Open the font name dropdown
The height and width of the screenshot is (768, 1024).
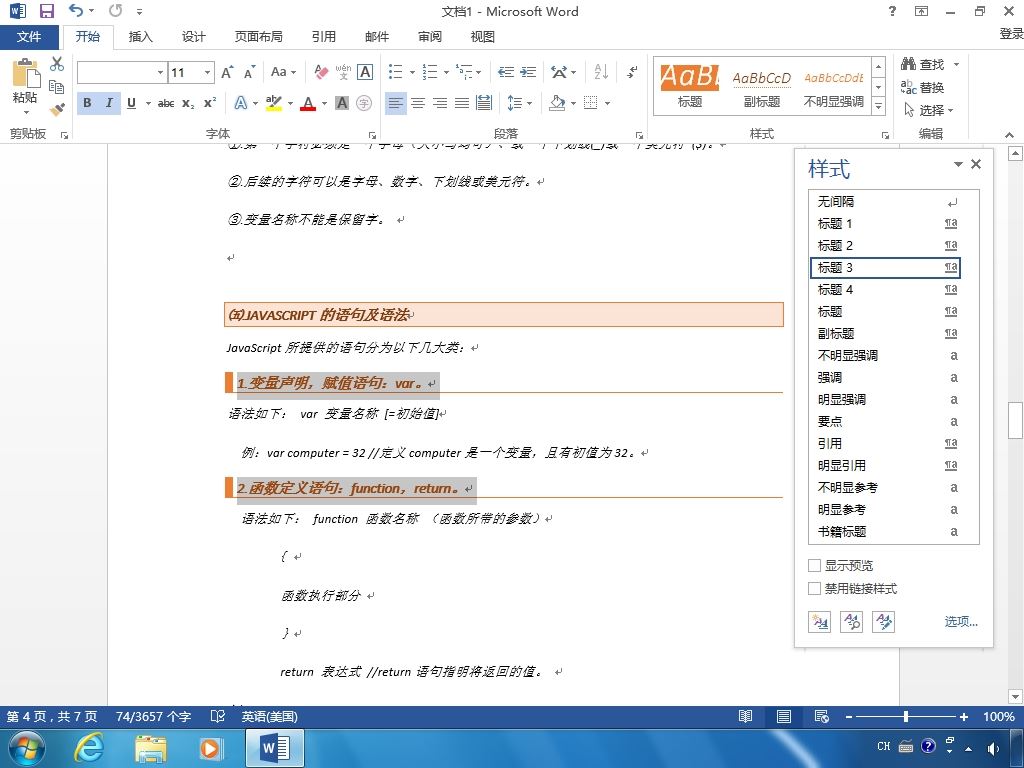click(x=160, y=72)
